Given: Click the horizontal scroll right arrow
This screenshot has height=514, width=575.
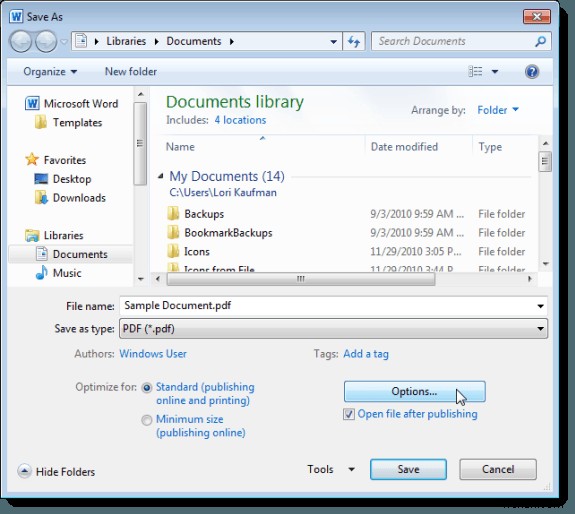Looking at the screenshot, I should point(529,279).
